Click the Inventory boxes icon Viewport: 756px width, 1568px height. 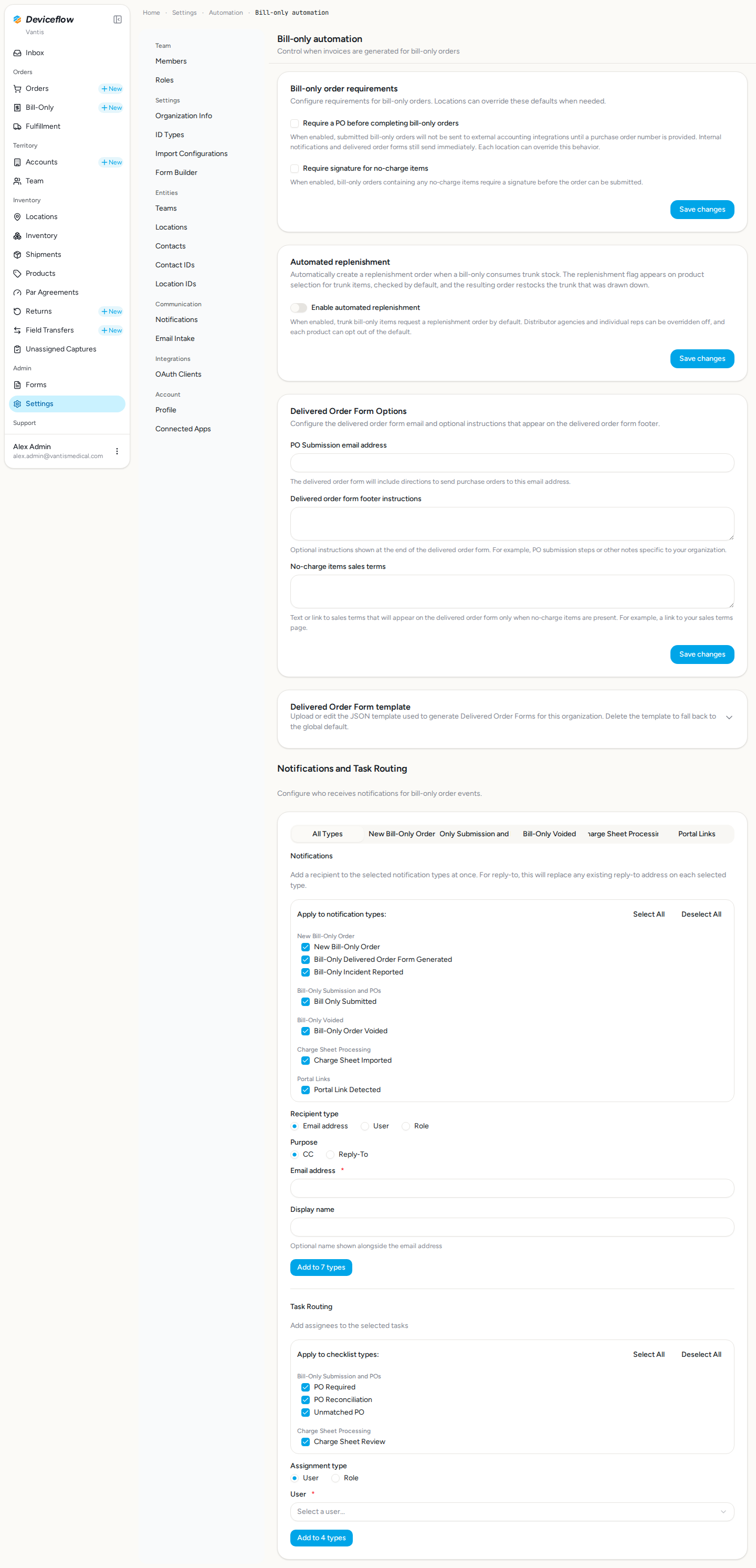tap(18, 236)
